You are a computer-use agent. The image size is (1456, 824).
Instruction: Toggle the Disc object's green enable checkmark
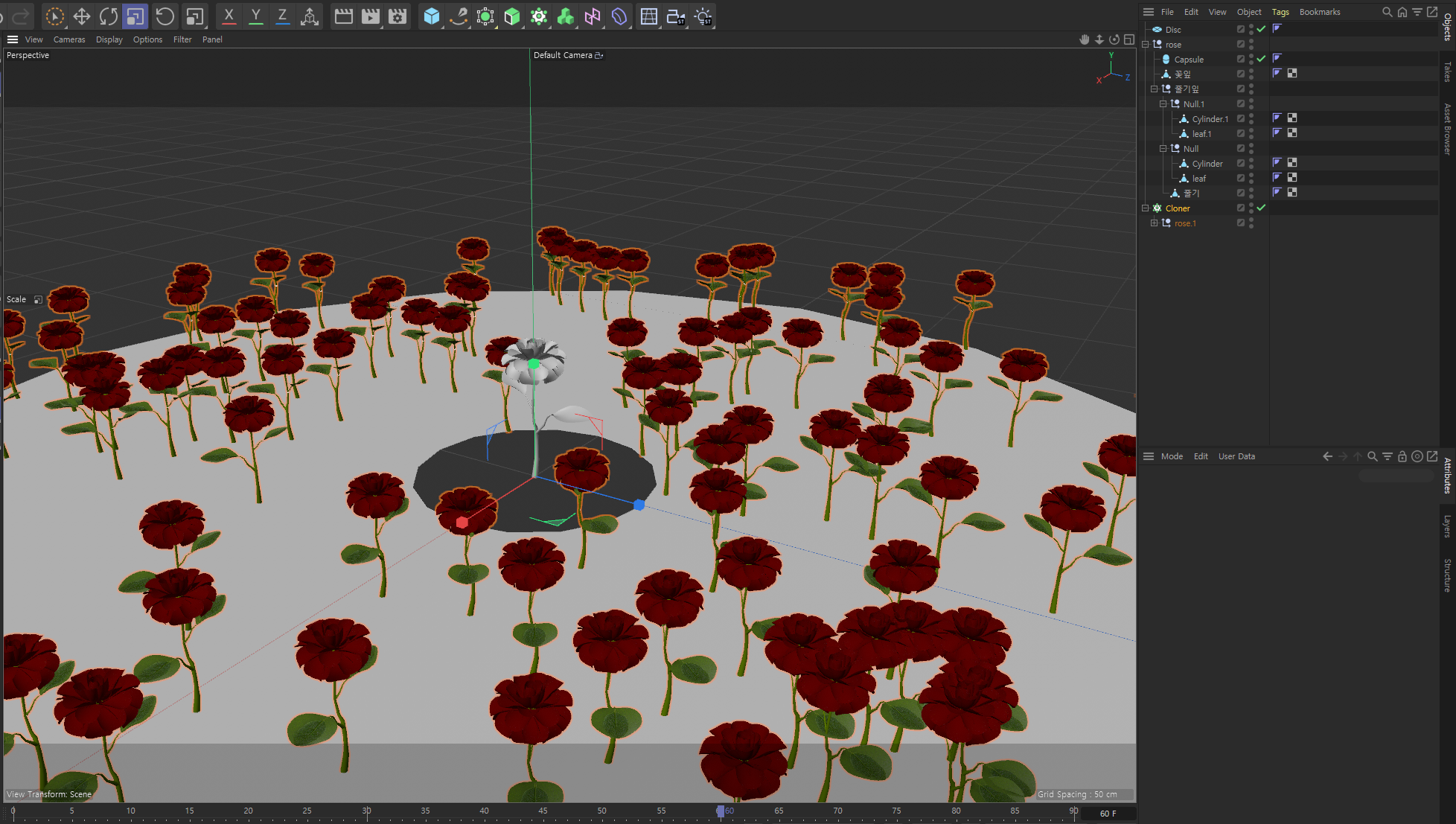1261,30
